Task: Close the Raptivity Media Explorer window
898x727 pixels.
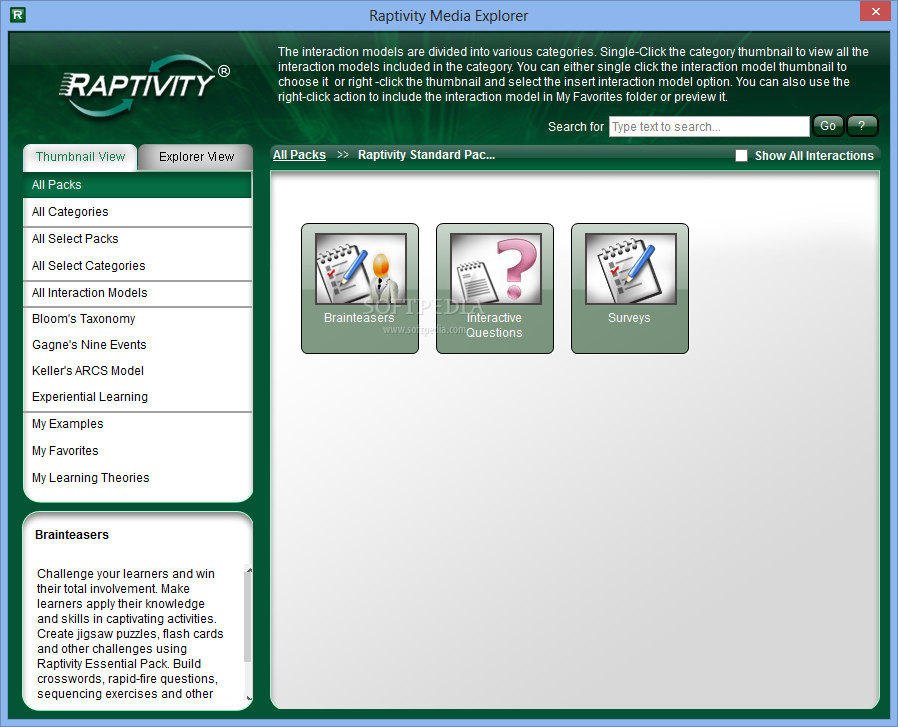Action: coord(876,11)
